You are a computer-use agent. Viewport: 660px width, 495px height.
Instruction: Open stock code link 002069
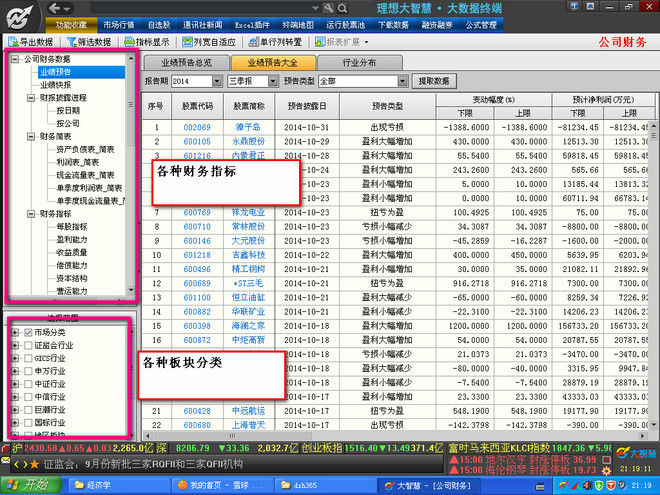[197, 127]
